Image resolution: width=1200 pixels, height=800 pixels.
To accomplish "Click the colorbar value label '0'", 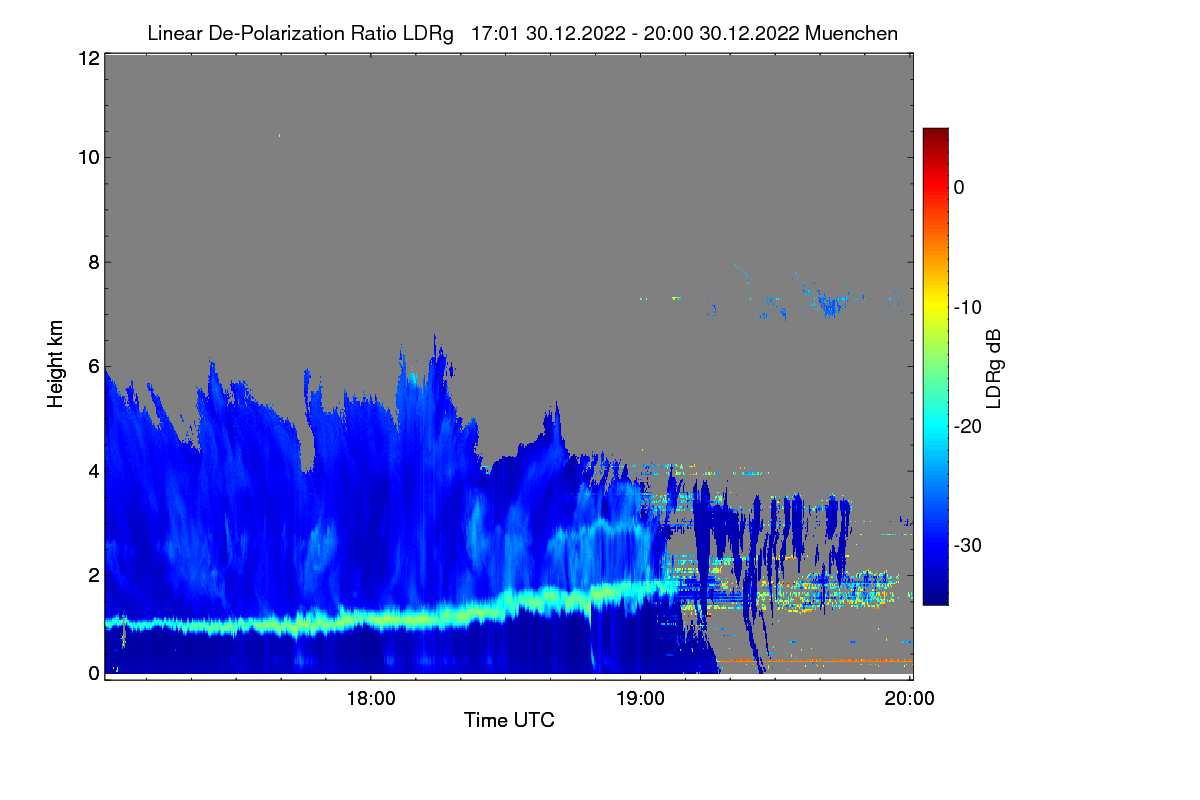I will click(959, 187).
